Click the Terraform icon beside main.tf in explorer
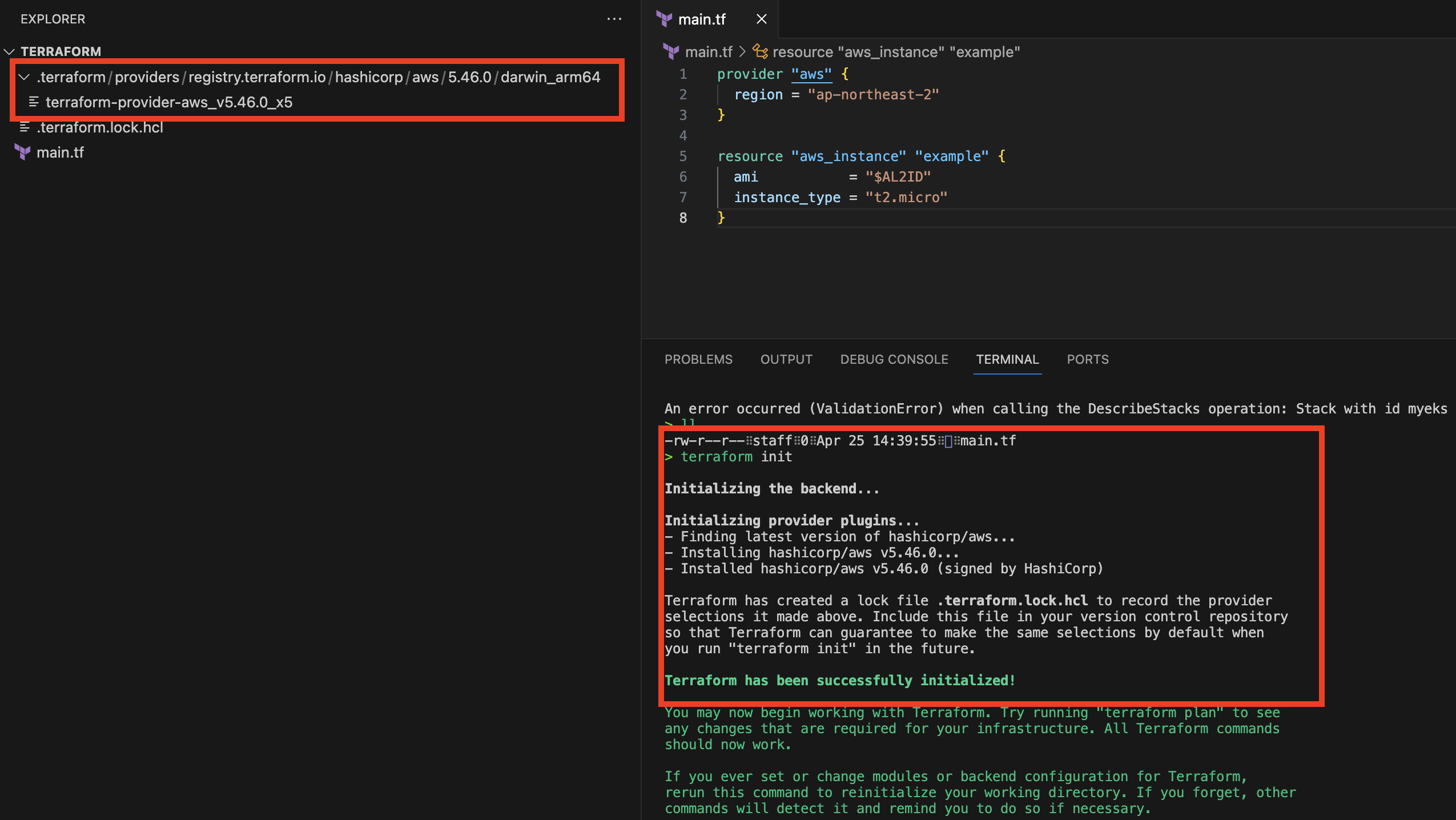The width and height of the screenshot is (1456, 820). (x=22, y=152)
